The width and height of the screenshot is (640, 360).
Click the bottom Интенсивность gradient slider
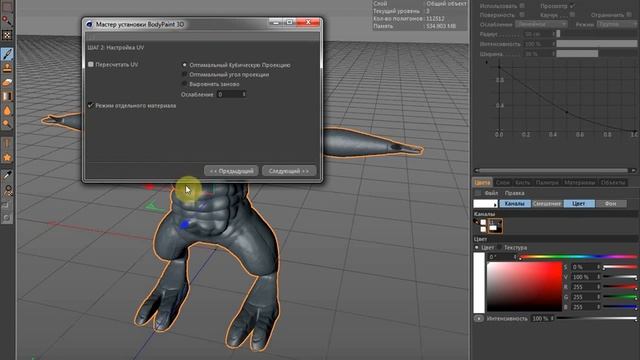pos(596,318)
